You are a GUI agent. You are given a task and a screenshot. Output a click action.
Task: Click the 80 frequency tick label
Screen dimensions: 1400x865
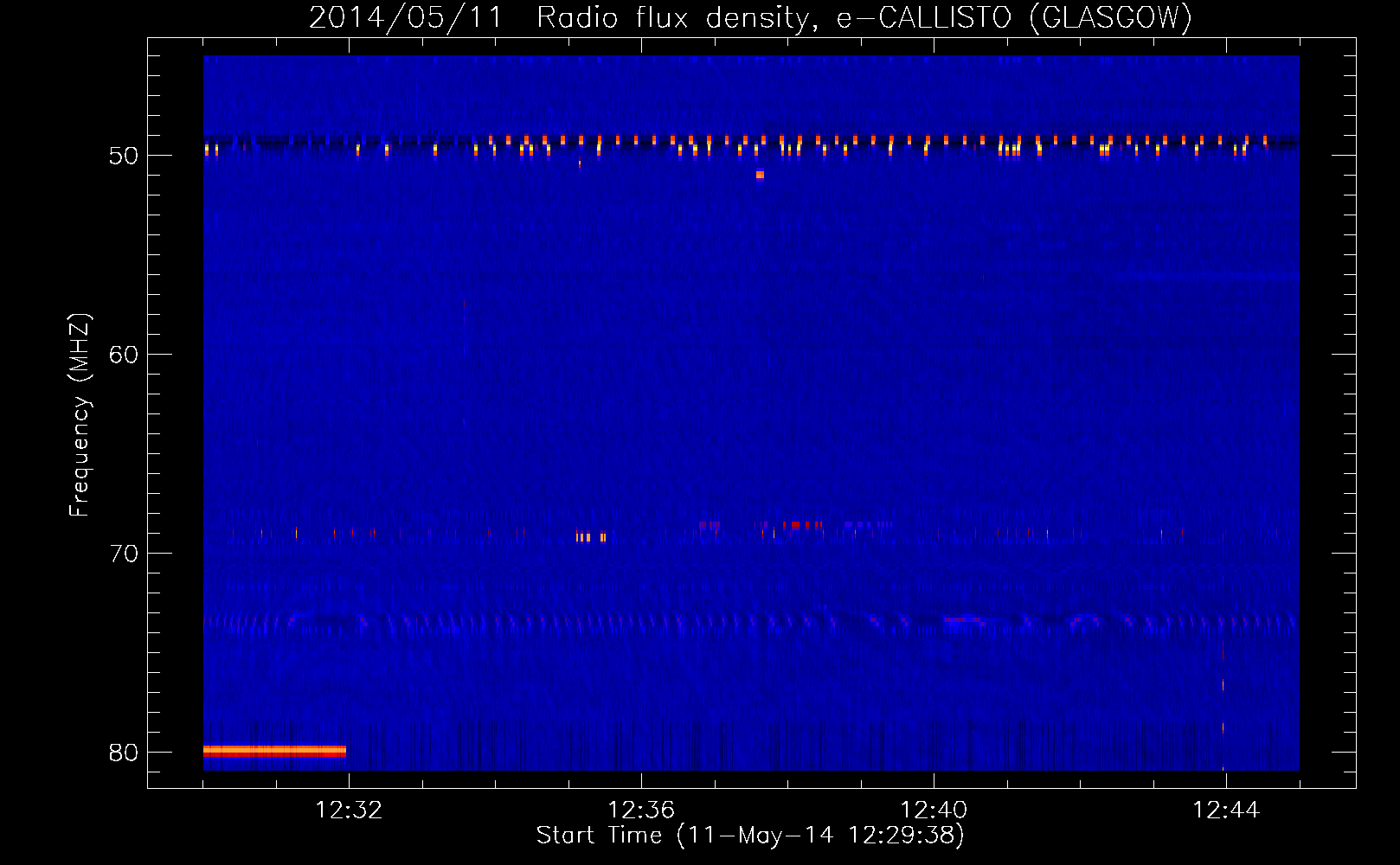(x=124, y=753)
